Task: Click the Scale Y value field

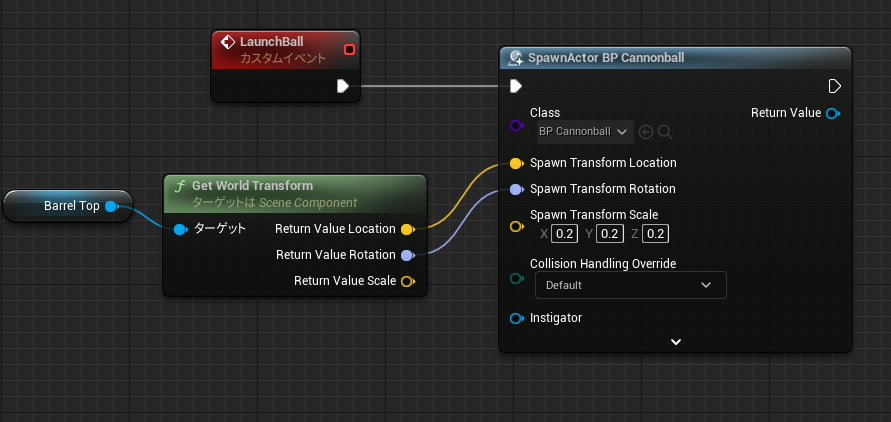Action: [x=610, y=233]
